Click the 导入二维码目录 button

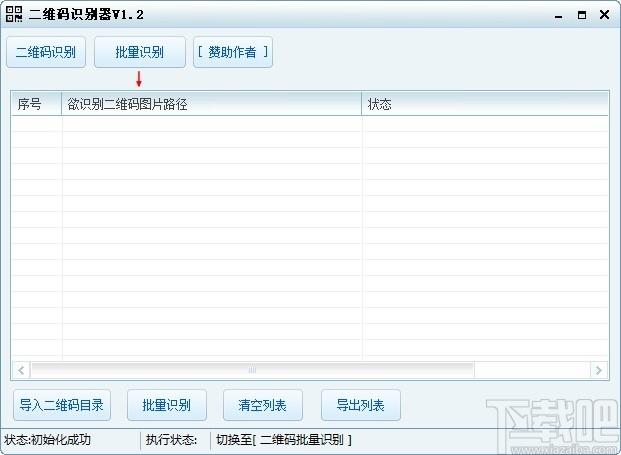tap(62, 405)
